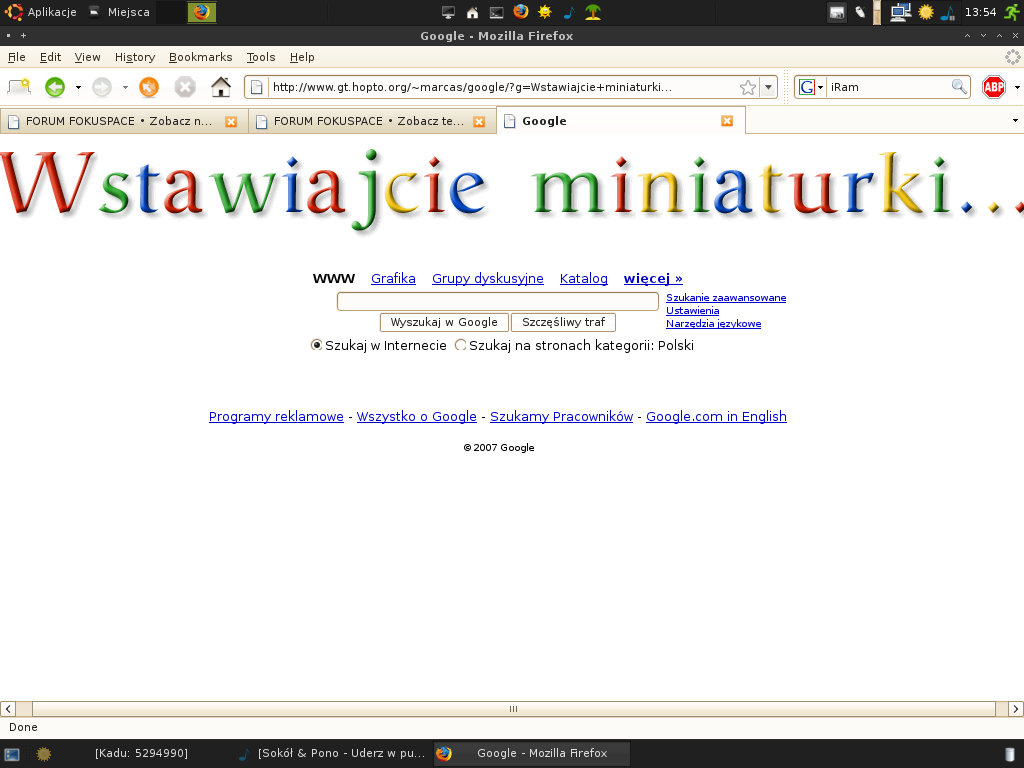The width and height of the screenshot is (1024, 768).
Task: Close the Google tab
Action: click(727, 121)
